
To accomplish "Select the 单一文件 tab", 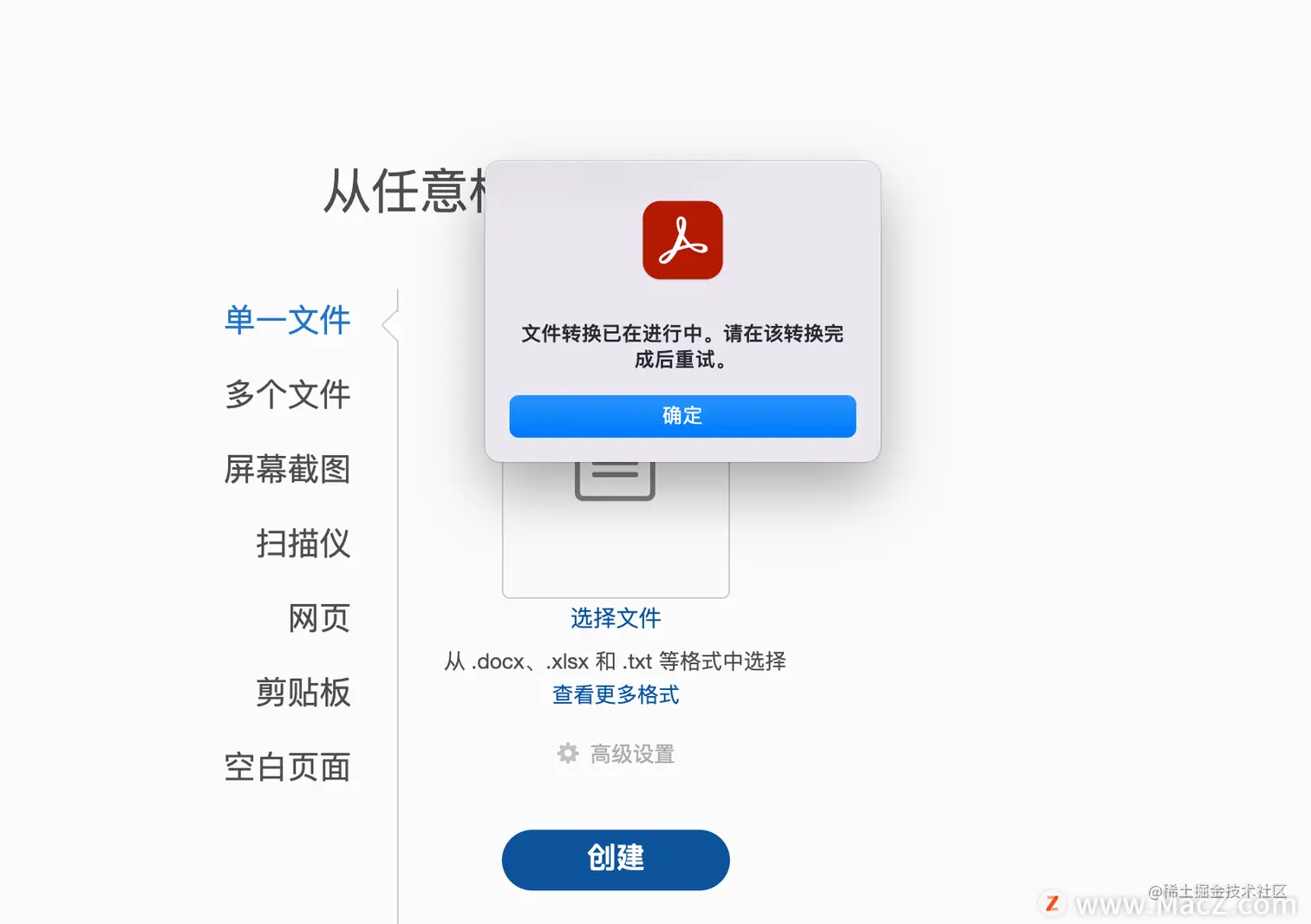I will point(288,320).
